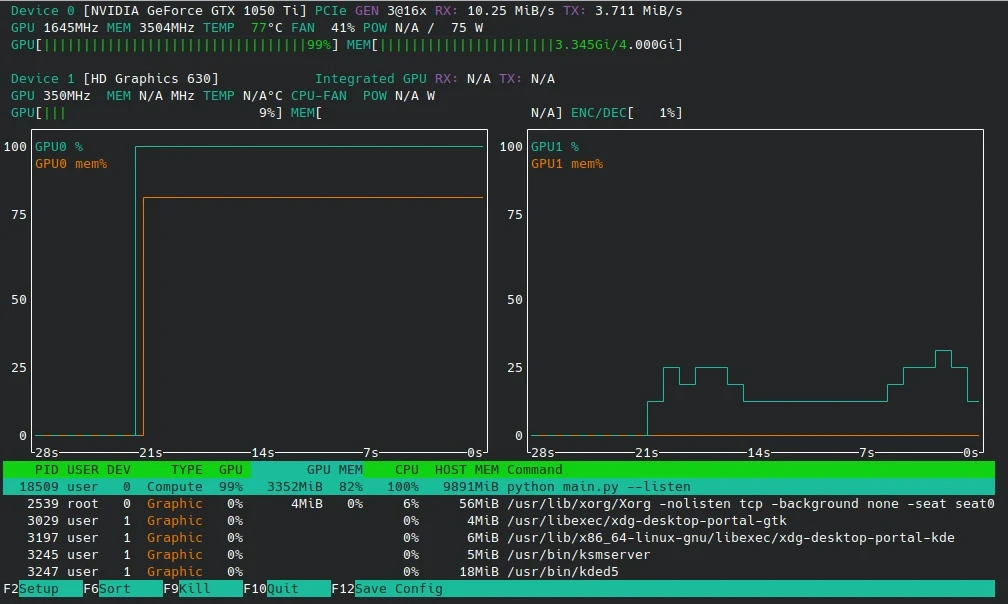Select the ksmserver process row
Viewport: 1008px width, 604px height.
(x=500, y=555)
